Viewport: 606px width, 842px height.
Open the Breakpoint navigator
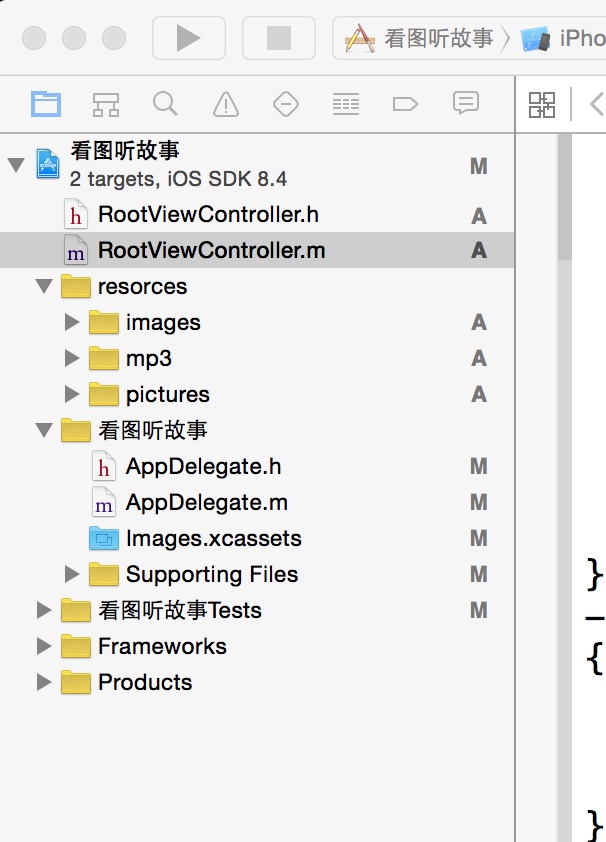tap(405, 104)
